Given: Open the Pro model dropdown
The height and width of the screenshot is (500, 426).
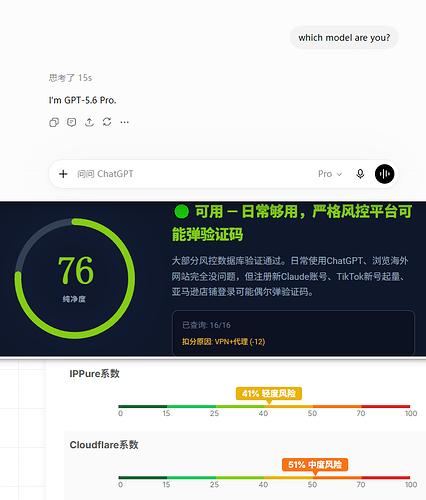Looking at the screenshot, I should 330,174.
